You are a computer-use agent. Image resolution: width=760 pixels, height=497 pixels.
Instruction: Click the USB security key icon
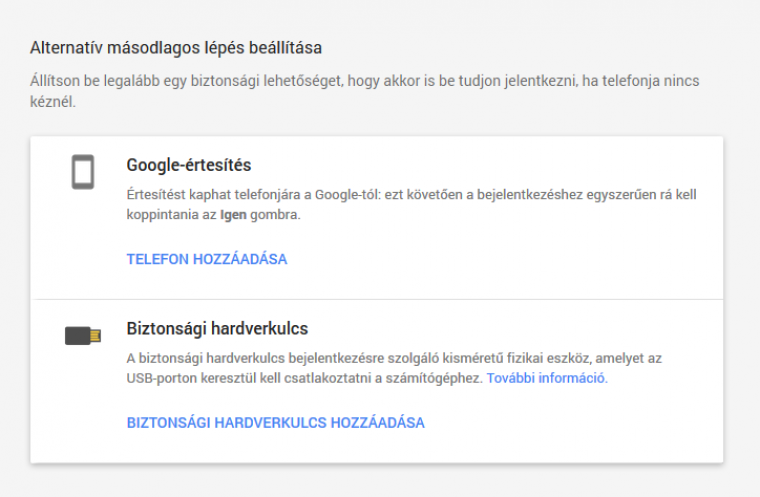[x=83, y=336]
